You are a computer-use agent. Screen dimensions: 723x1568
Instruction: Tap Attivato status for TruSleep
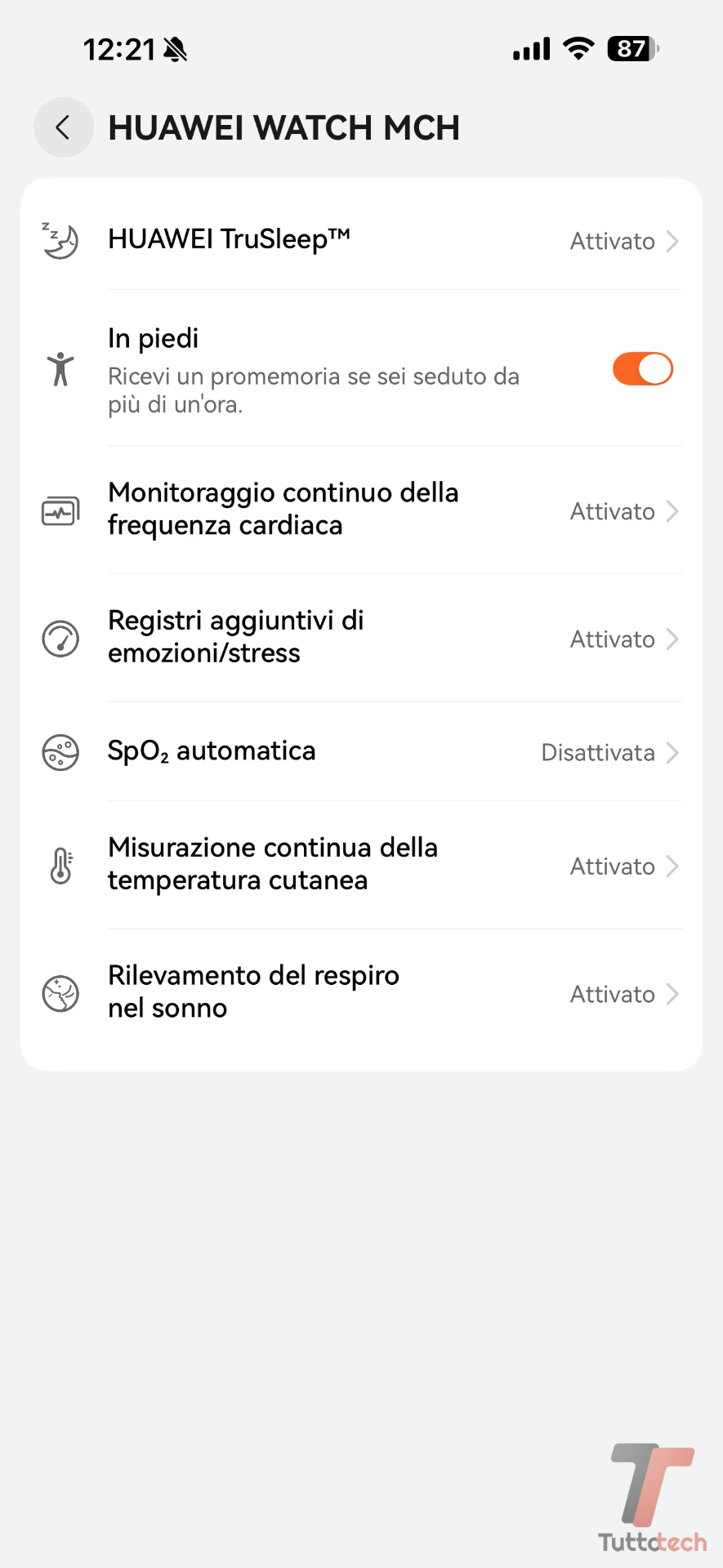[x=612, y=242]
